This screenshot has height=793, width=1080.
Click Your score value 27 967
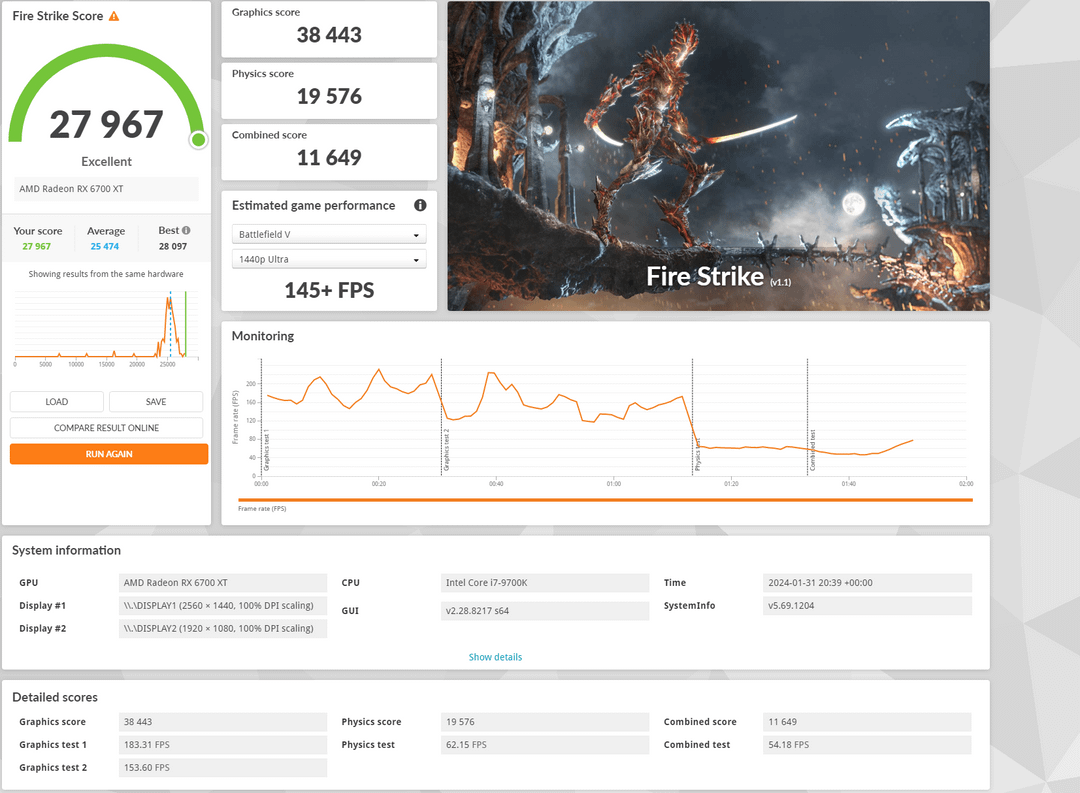pyautogui.click(x=37, y=246)
